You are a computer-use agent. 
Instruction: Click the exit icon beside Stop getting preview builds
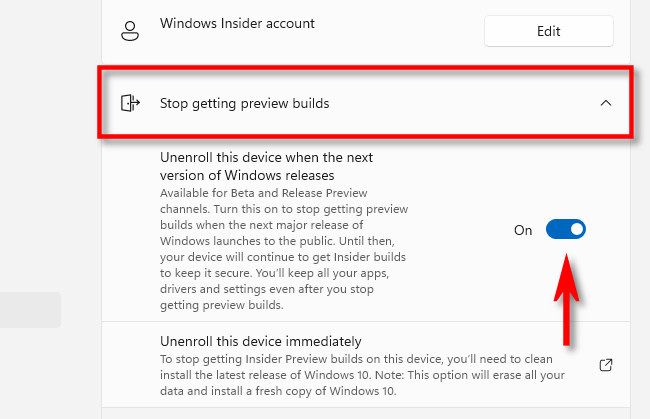129,102
